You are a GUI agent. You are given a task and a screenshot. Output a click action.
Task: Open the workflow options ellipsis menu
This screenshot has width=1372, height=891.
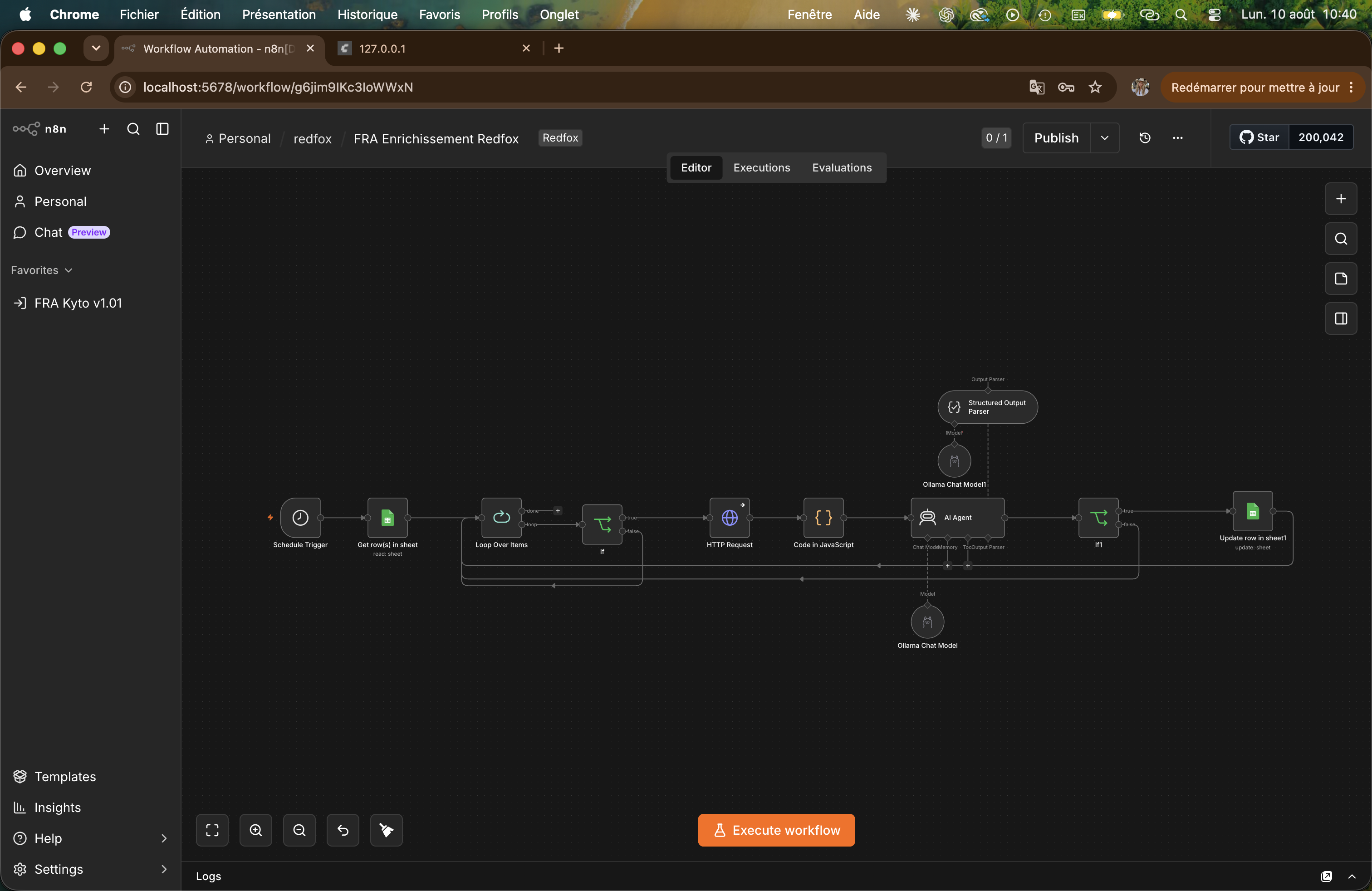point(1178,138)
